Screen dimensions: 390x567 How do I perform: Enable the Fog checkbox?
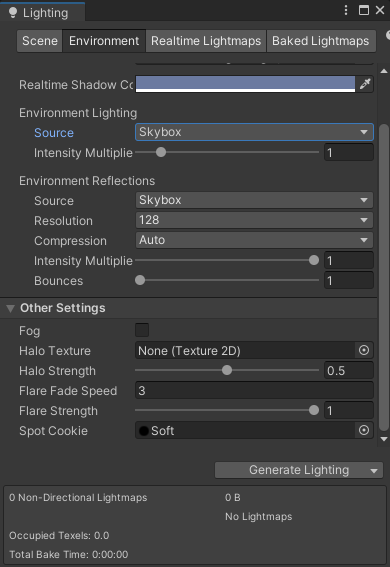[x=142, y=330]
